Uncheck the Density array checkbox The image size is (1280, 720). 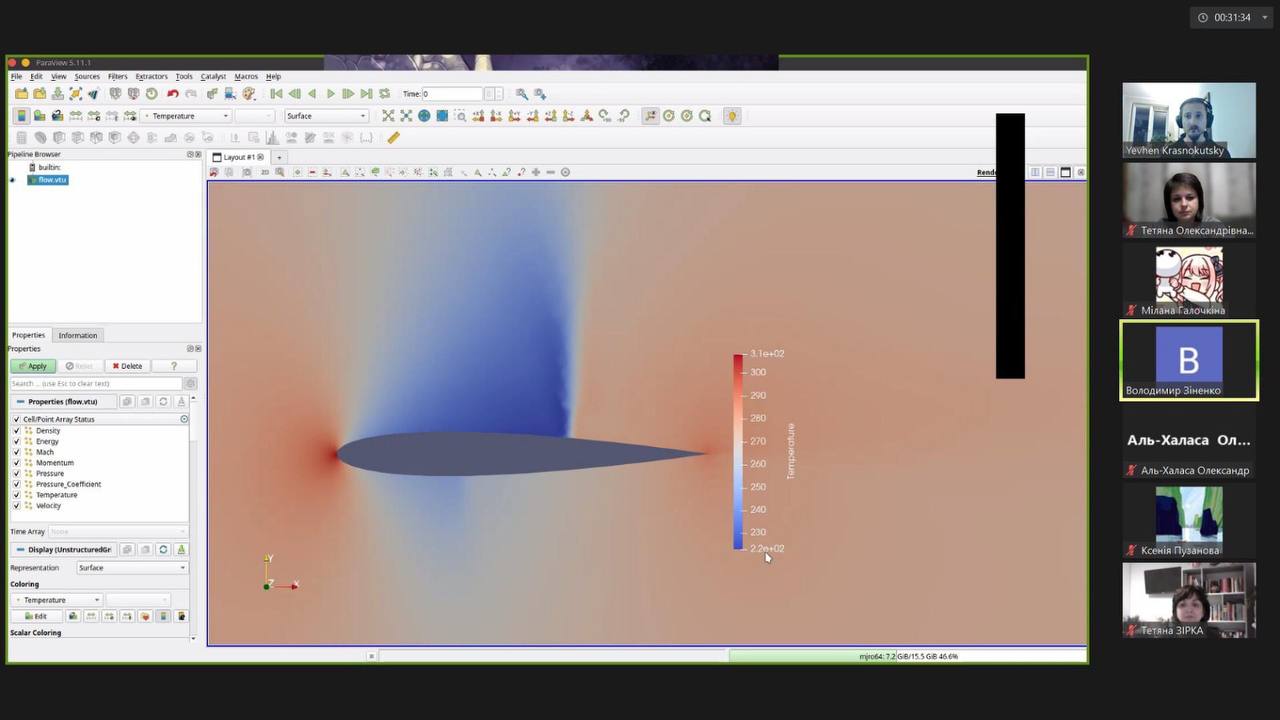[x=17, y=431]
